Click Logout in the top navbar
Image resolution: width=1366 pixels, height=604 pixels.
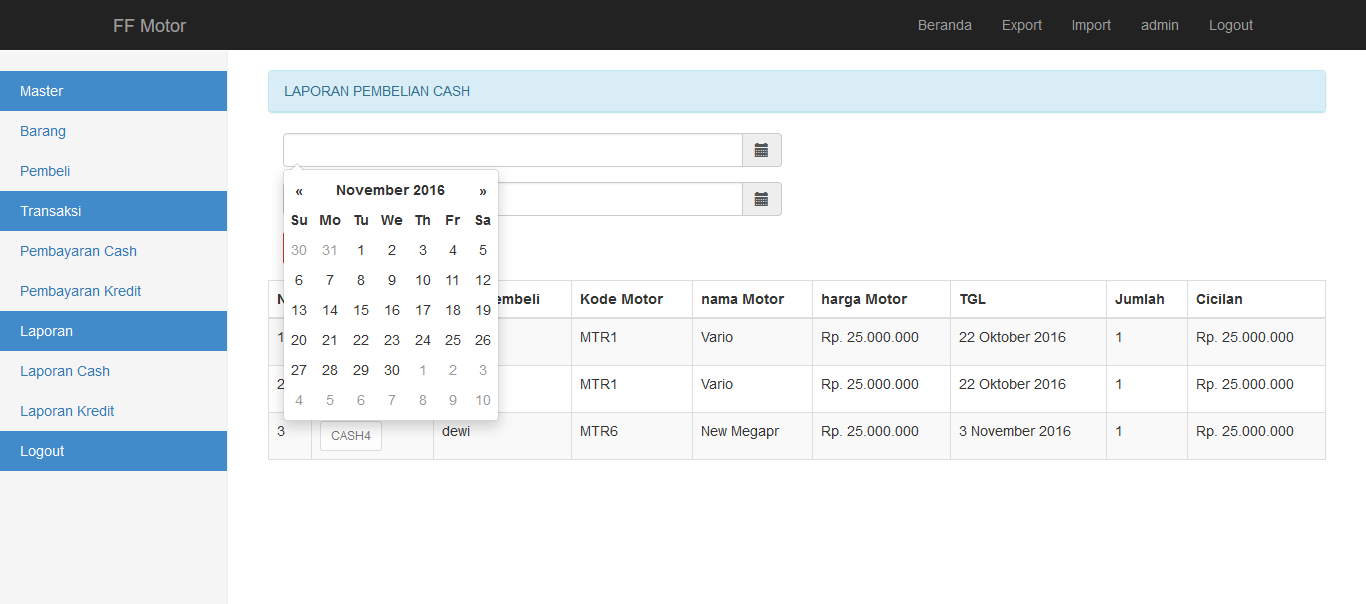click(x=1231, y=25)
